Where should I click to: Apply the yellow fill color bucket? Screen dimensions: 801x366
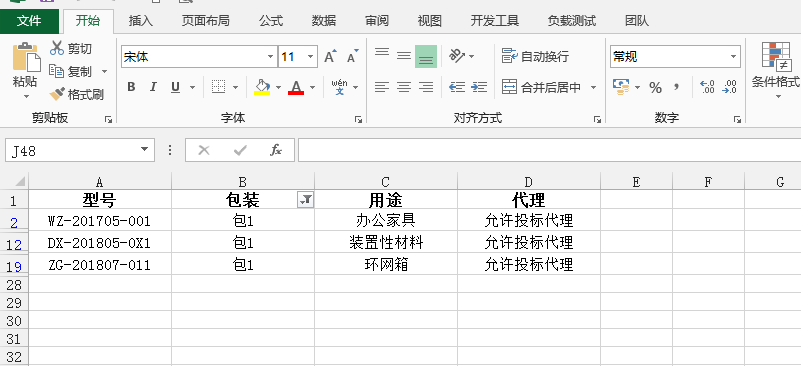[x=262, y=87]
